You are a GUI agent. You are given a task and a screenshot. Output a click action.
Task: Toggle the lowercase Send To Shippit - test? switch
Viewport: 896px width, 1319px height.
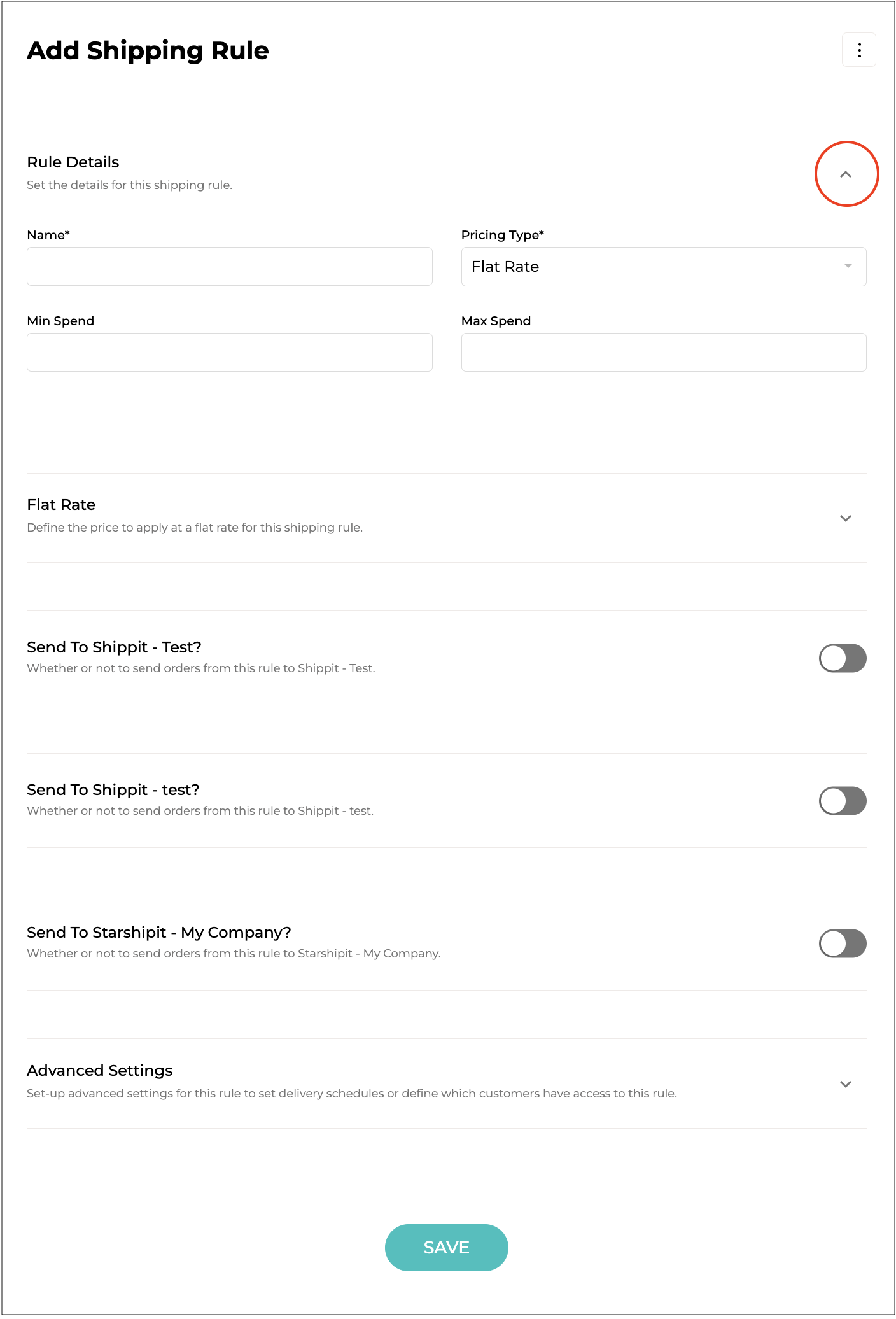pyautogui.click(x=843, y=801)
